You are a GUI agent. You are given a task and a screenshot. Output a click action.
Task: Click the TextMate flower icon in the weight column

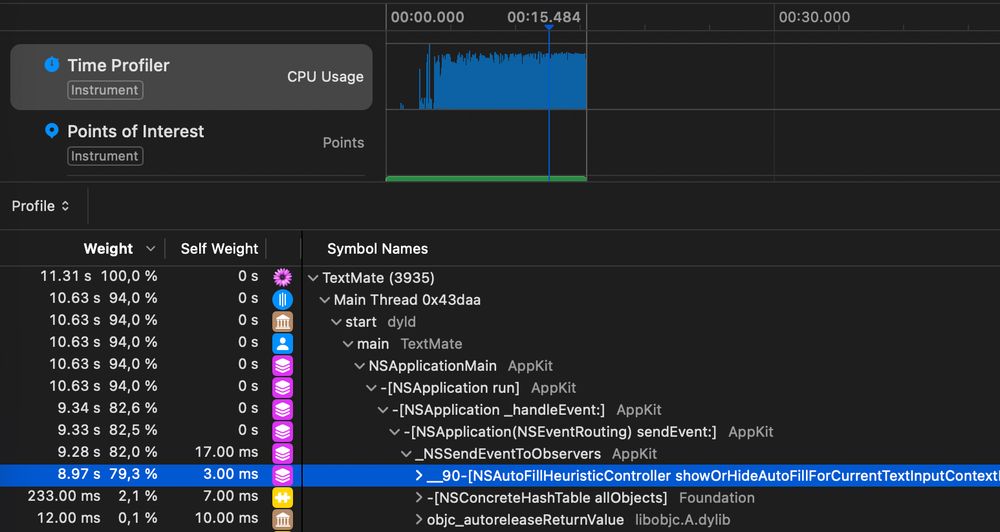283,277
